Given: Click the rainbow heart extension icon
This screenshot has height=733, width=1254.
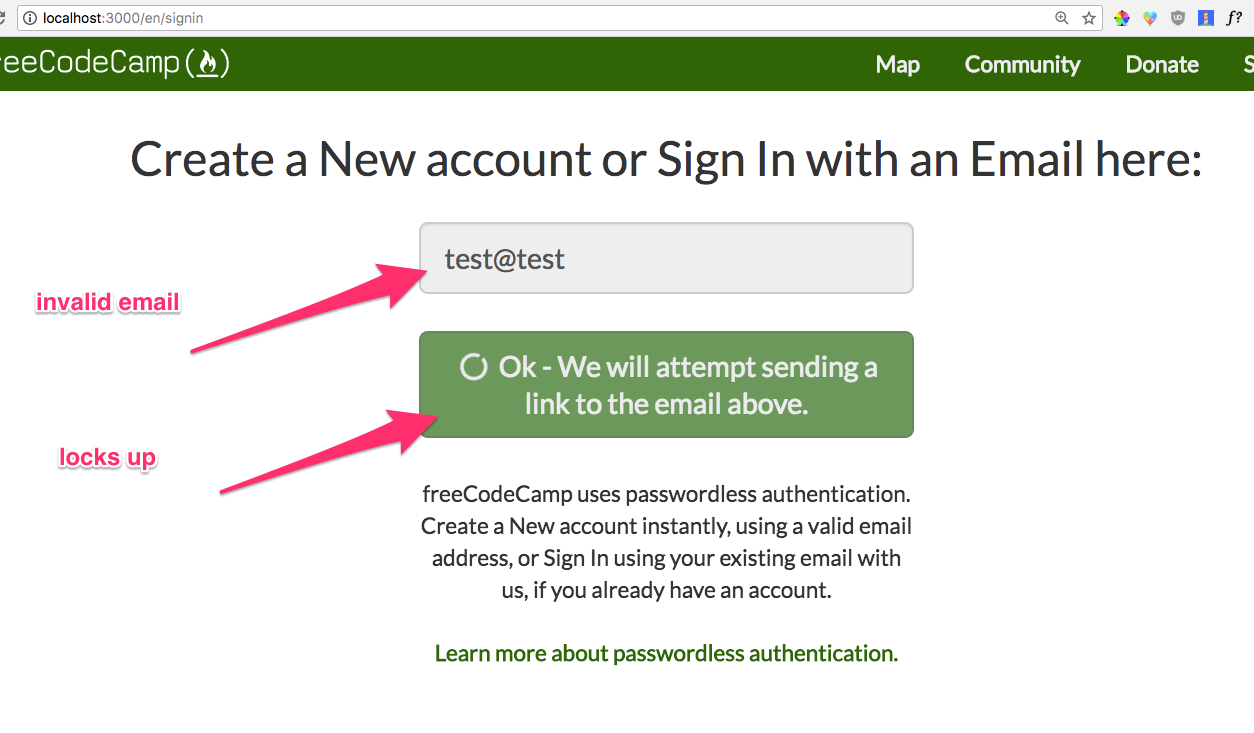Looking at the screenshot, I should tap(1149, 17).
